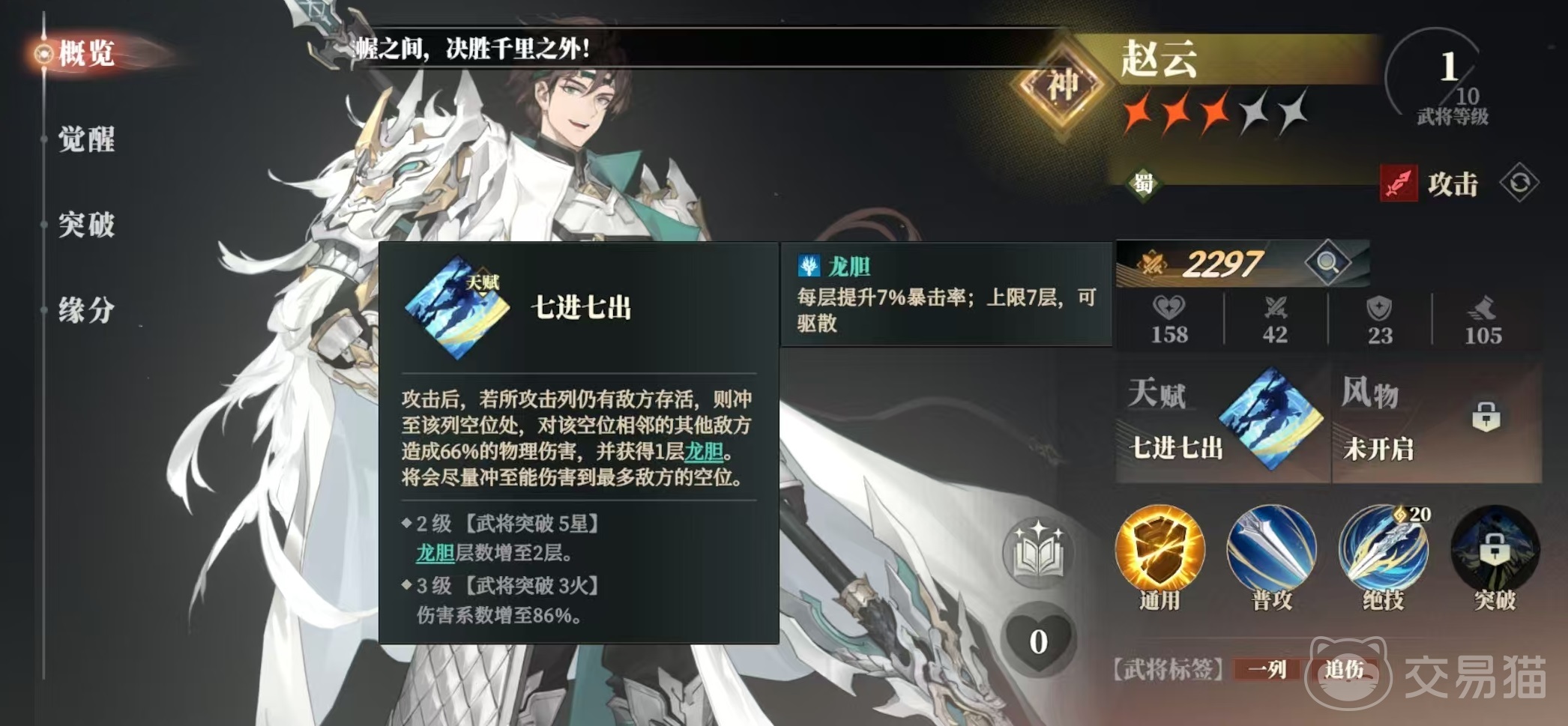This screenshot has width=1568, height=726.
Task: Switch to the 概览 tab
Action: pos(86,54)
